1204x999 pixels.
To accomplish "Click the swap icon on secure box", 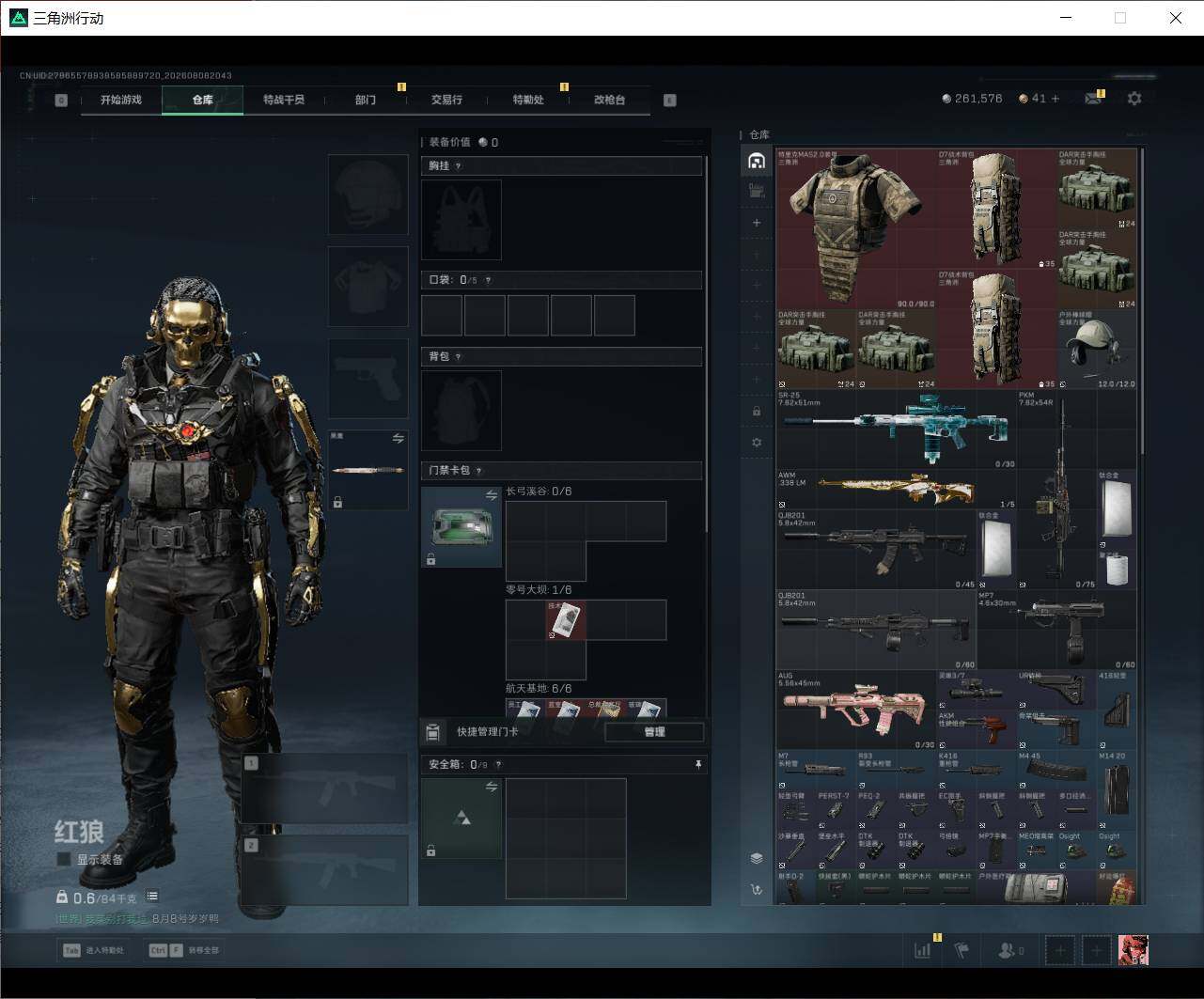I will tap(492, 787).
